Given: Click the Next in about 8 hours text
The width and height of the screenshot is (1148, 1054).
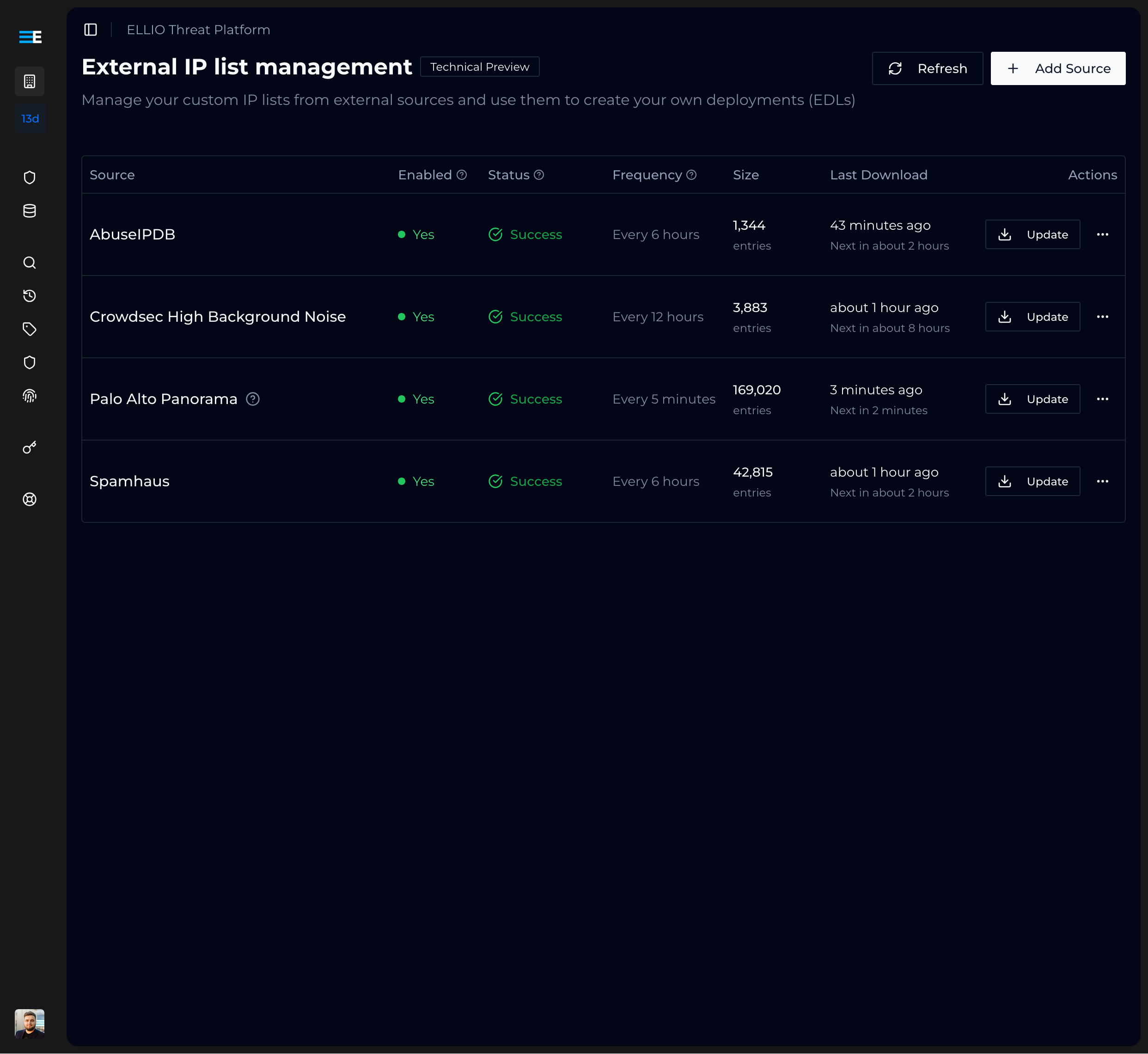Looking at the screenshot, I should pyautogui.click(x=890, y=328).
